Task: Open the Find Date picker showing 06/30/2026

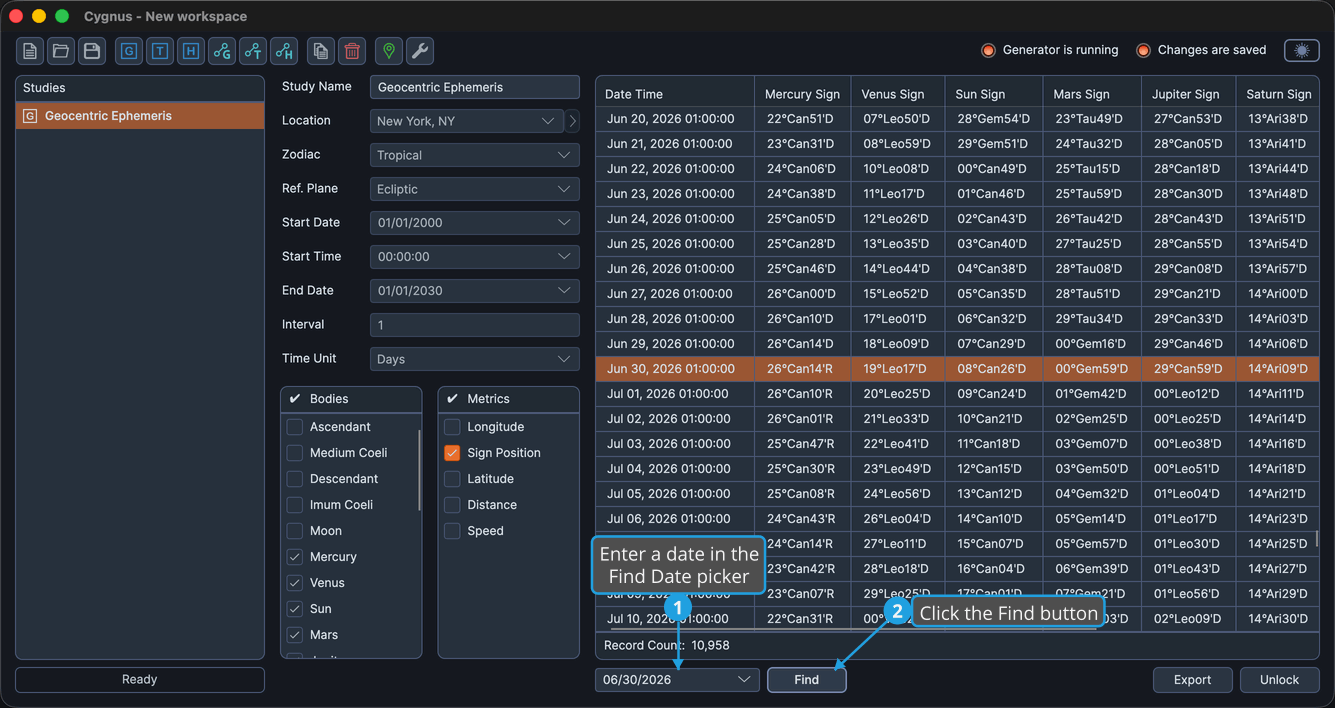Action: 678,680
